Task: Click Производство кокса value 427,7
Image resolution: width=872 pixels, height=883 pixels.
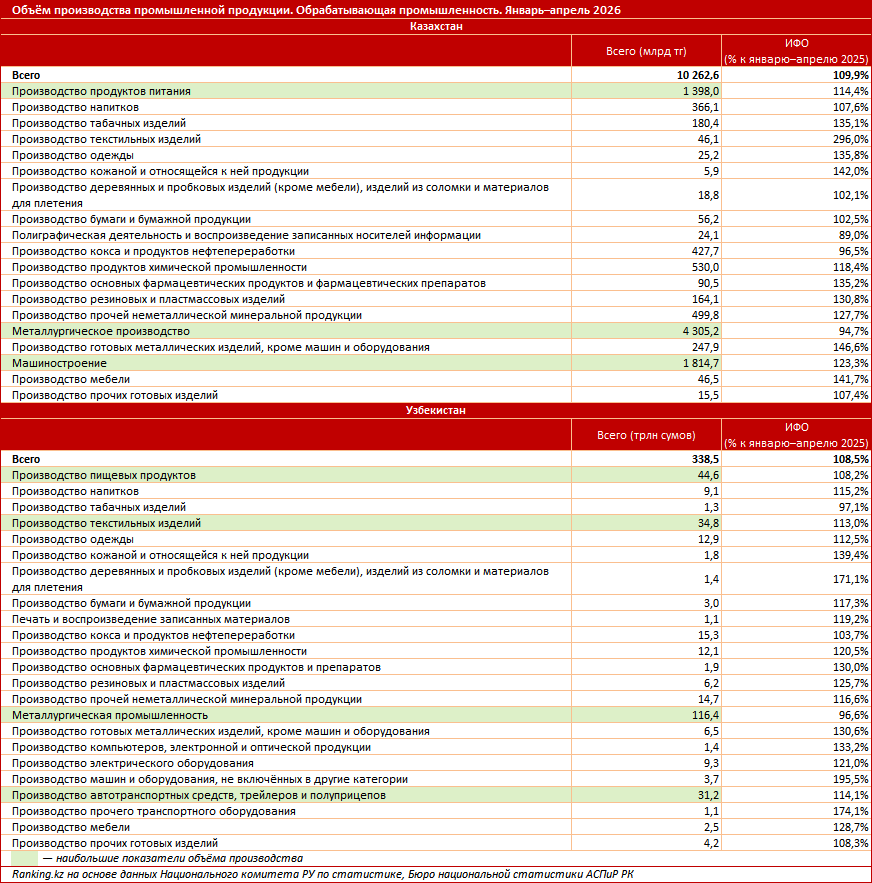Action: (x=705, y=251)
